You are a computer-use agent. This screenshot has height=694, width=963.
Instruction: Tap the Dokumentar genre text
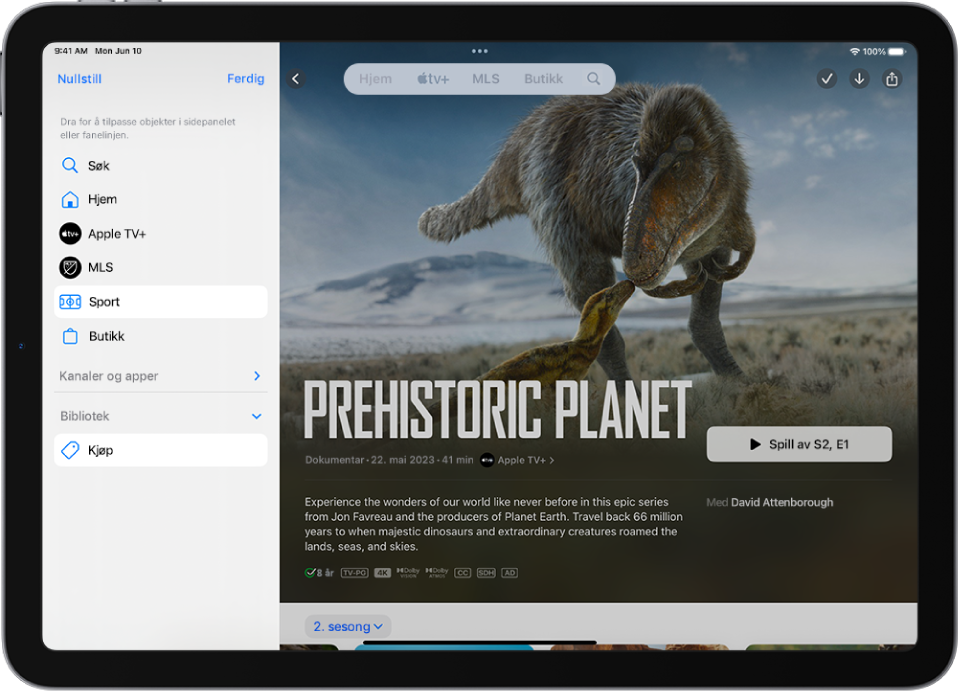point(335,461)
